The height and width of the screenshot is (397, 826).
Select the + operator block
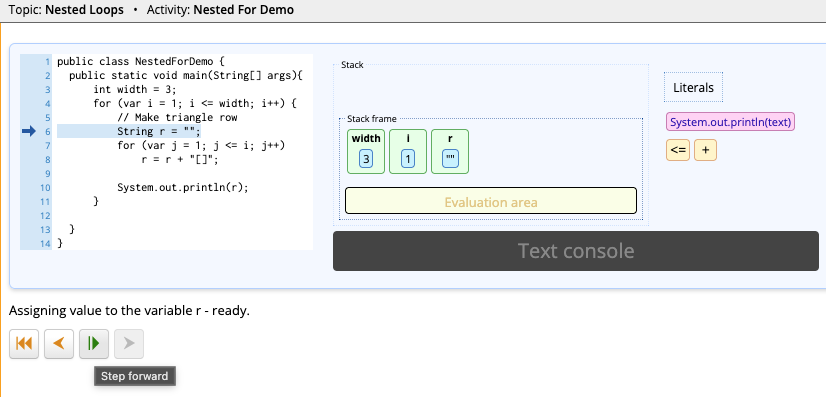705,150
